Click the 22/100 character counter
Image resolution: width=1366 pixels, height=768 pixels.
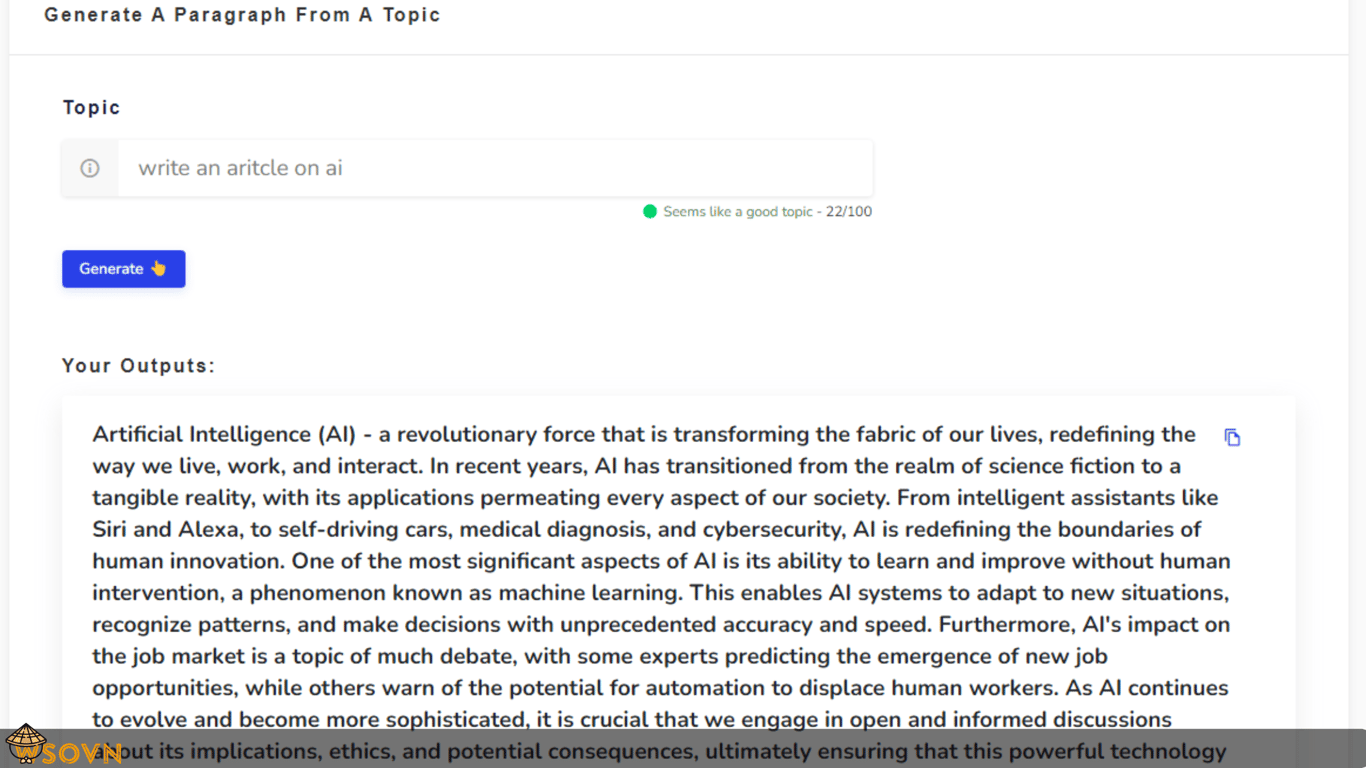click(x=848, y=211)
